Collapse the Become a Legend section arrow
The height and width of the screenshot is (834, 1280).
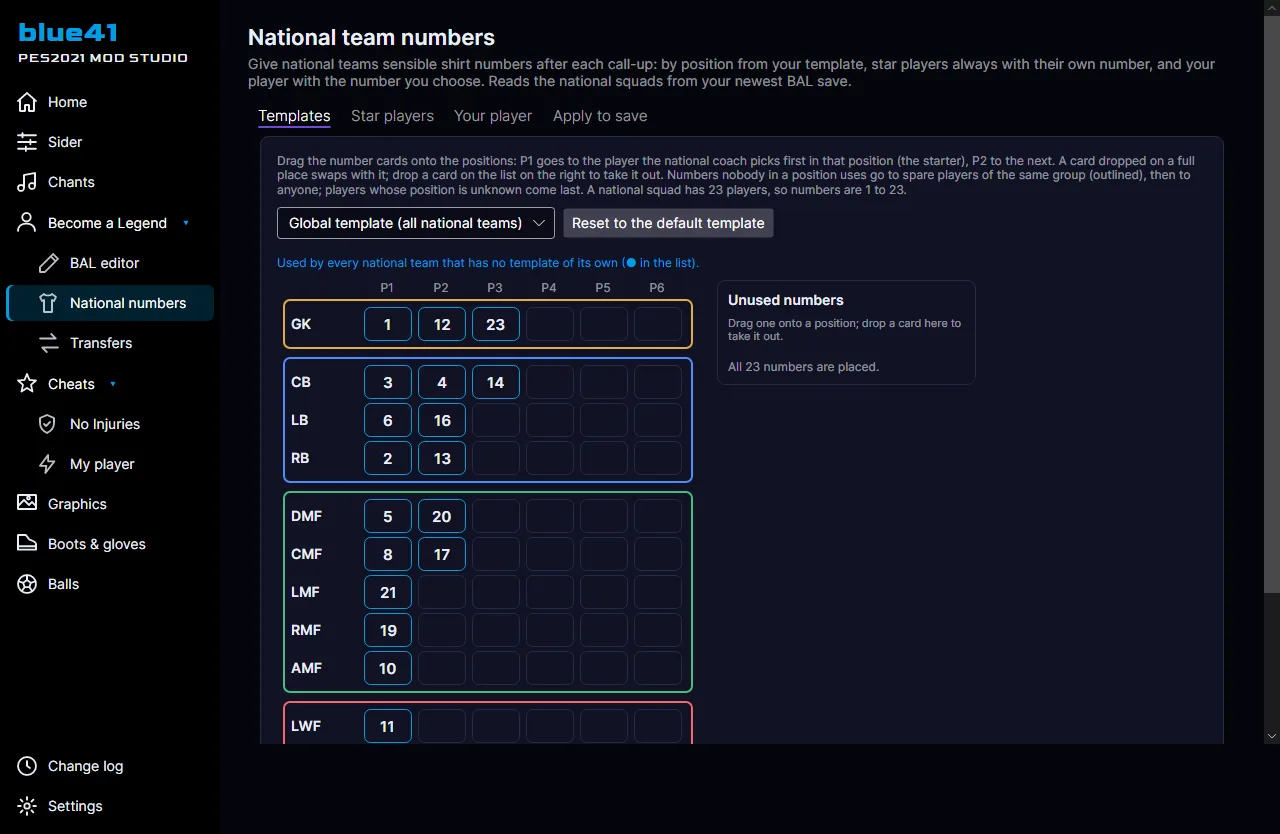click(186, 223)
